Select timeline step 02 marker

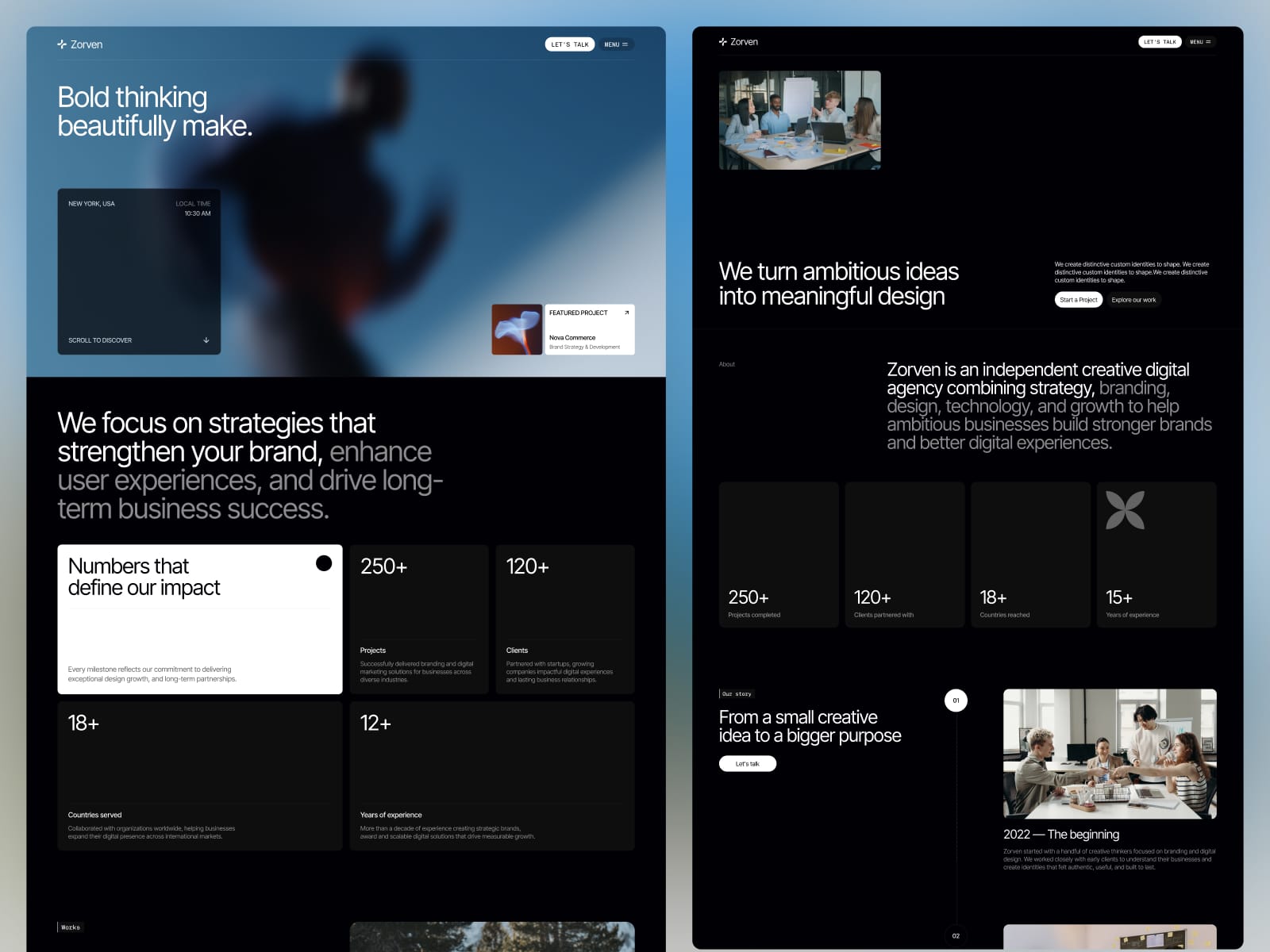coord(956,935)
